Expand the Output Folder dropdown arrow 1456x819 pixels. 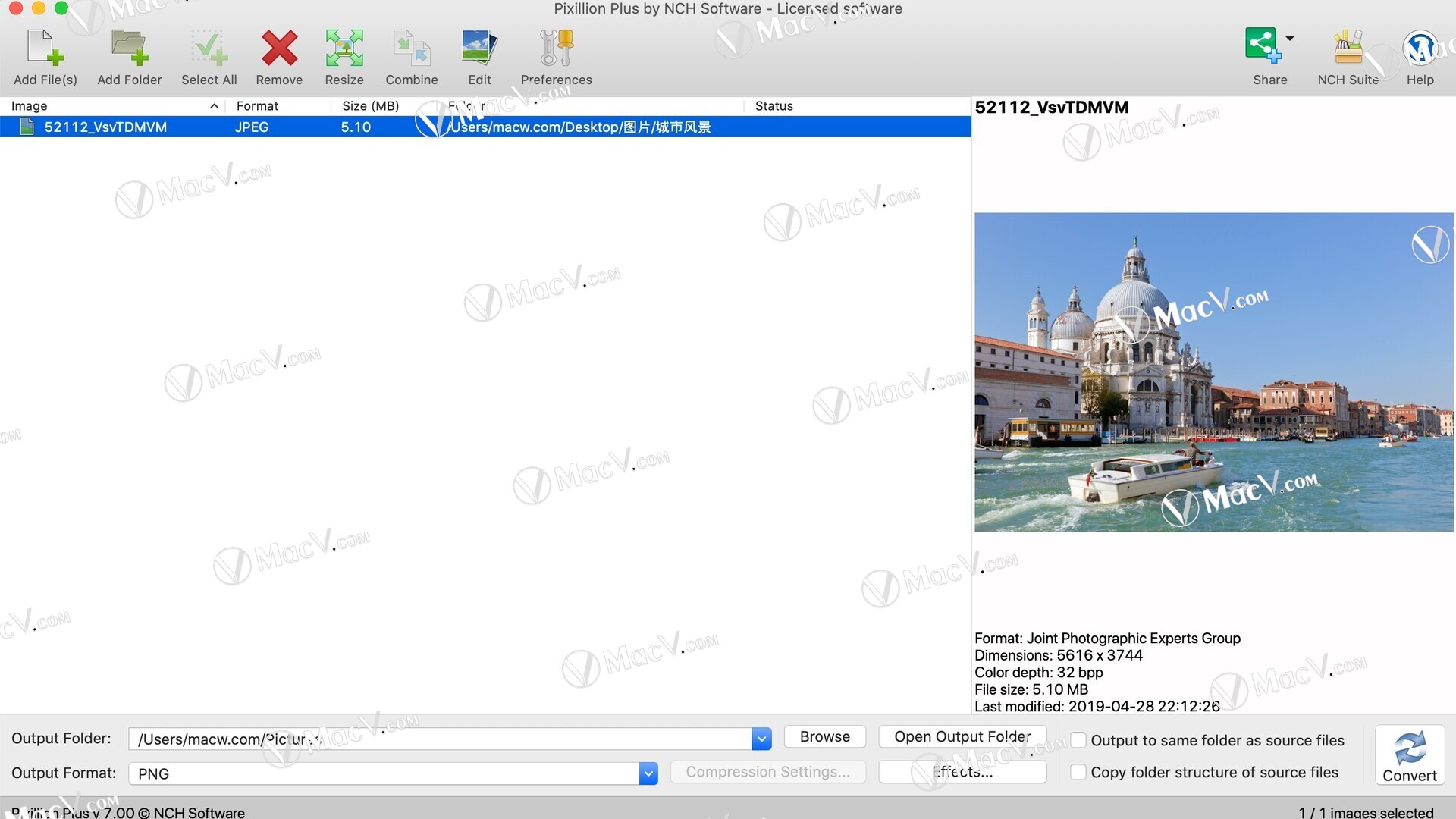pos(761,739)
